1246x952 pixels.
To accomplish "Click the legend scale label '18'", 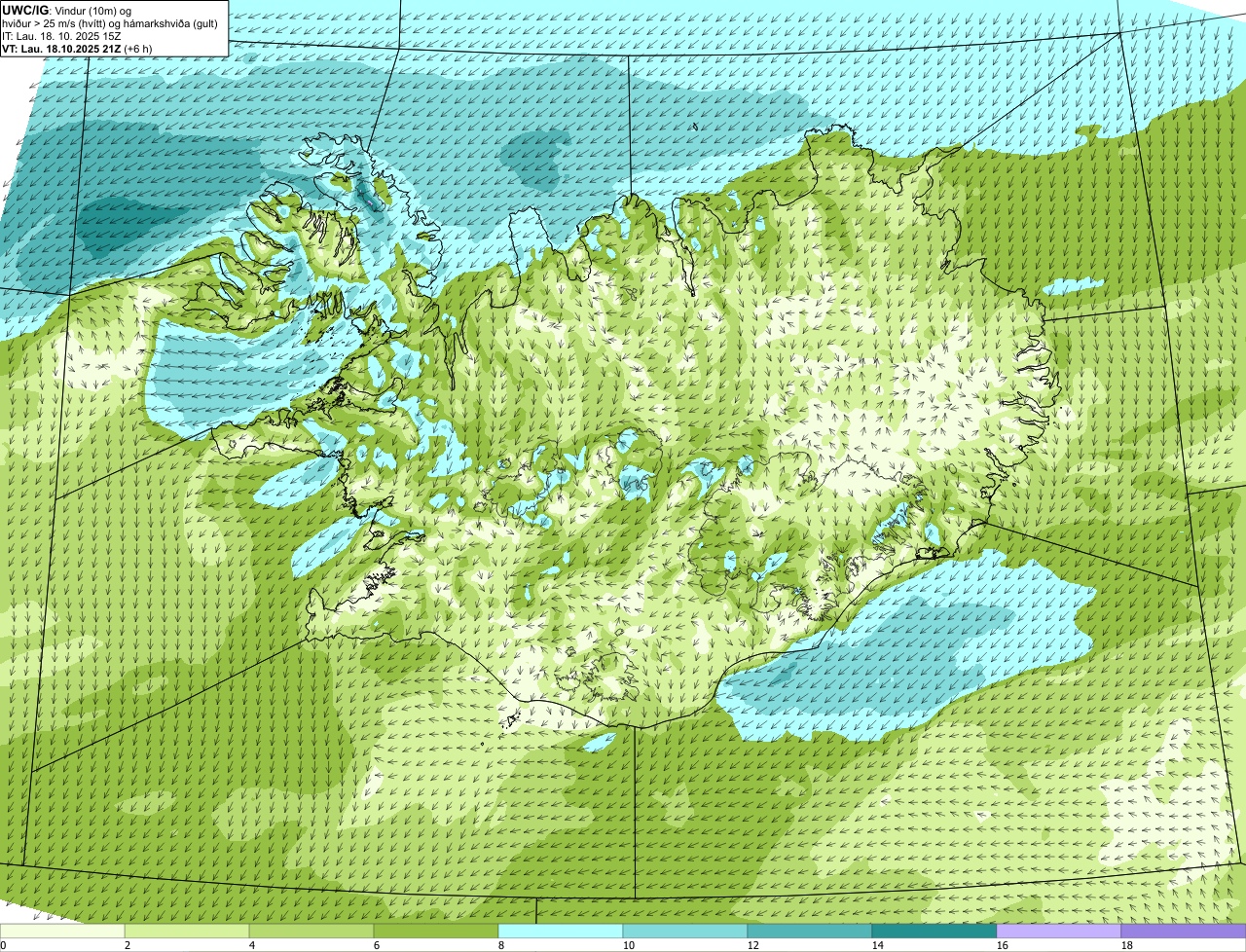I will point(1127,945).
